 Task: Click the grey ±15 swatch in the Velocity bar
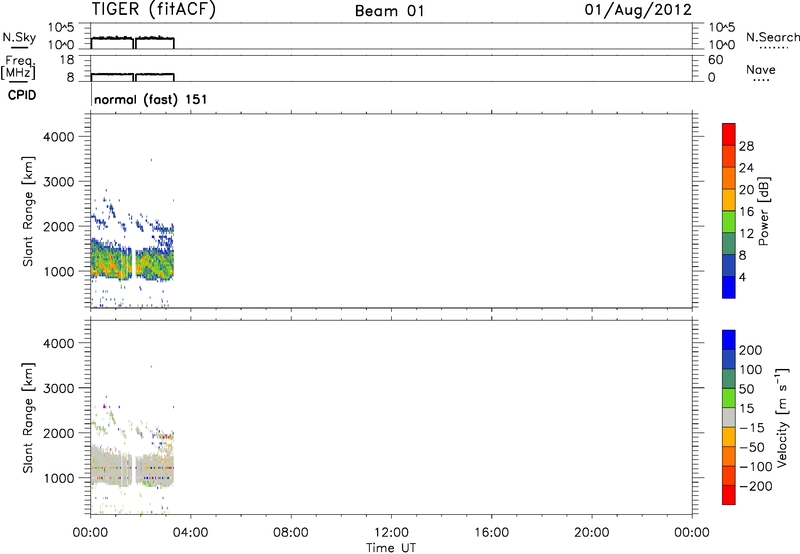click(x=729, y=417)
